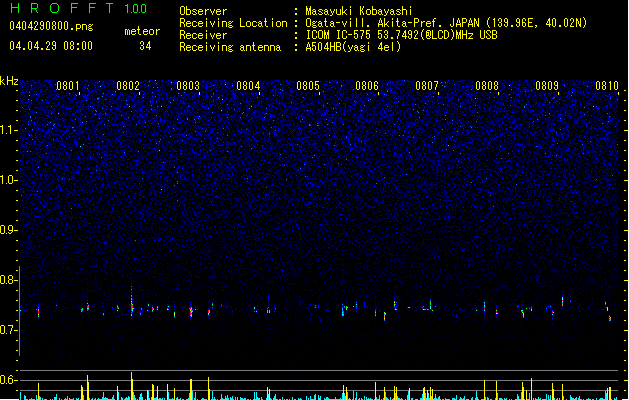Image resolution: width=629 pixels, height=400 pixels.
Task: Click the 0808 time marker
Action: click(x=487, y=86)
